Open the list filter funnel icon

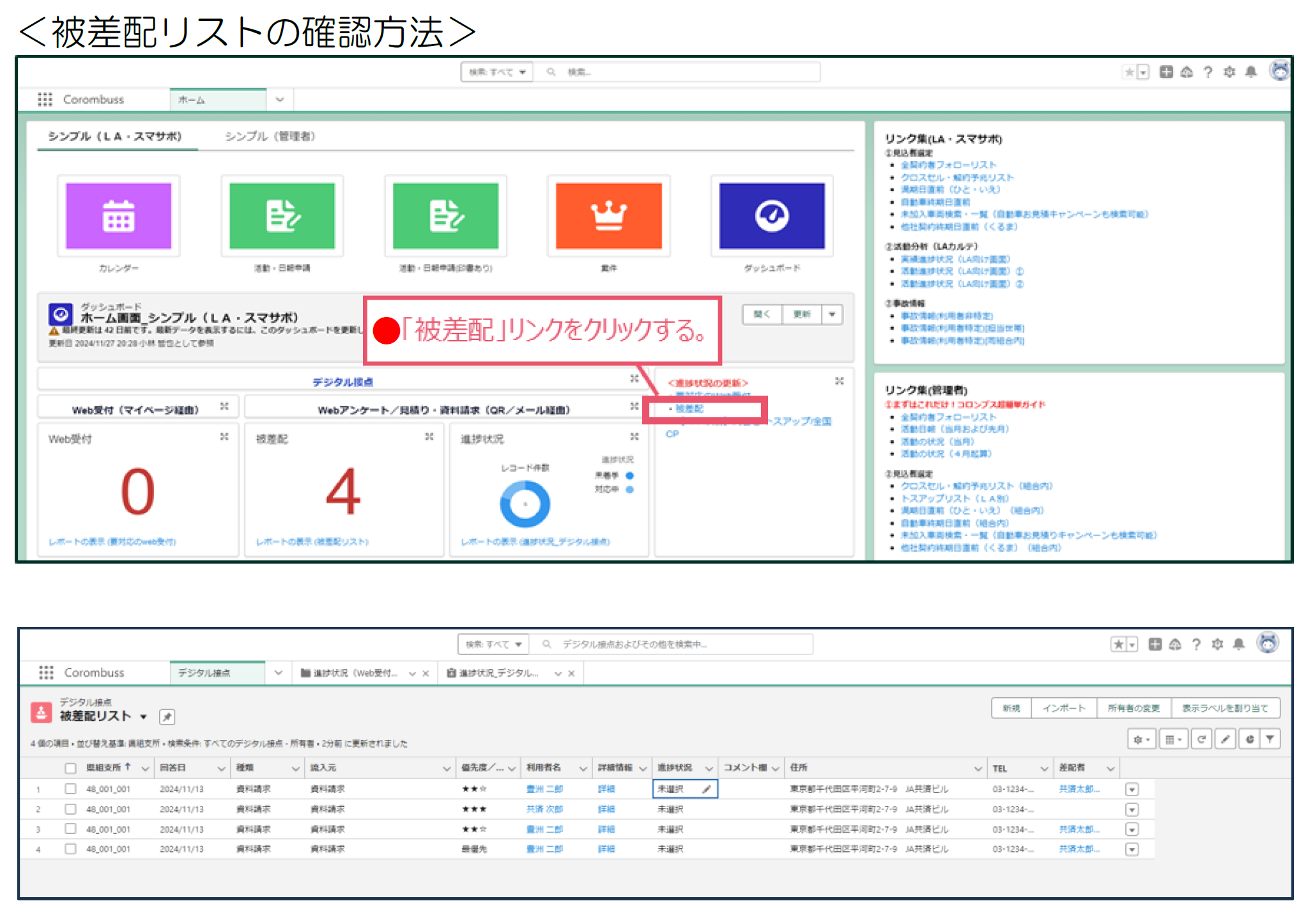click(x=1270, y=739)
